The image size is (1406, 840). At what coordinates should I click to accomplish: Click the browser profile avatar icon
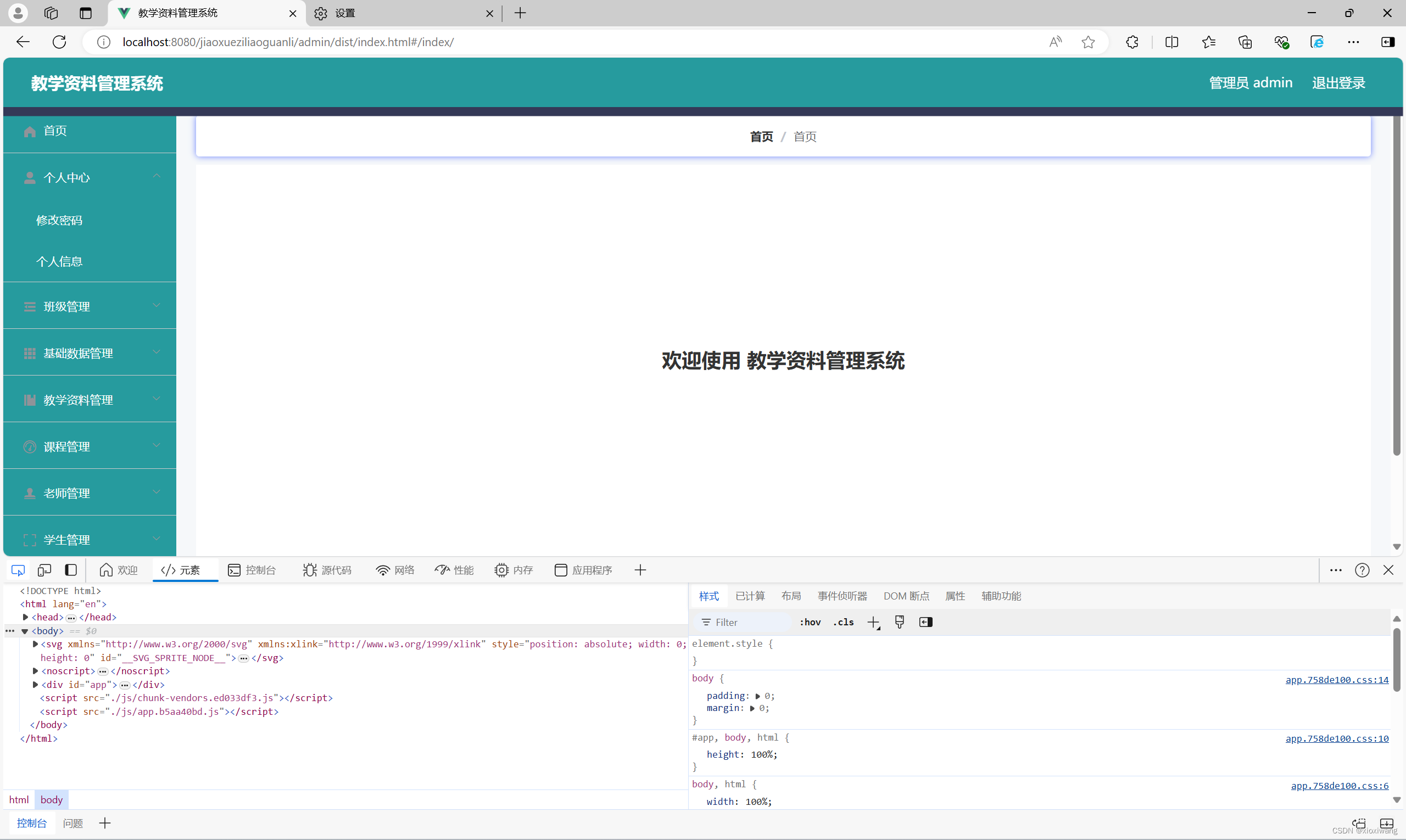tap(17, 13)
